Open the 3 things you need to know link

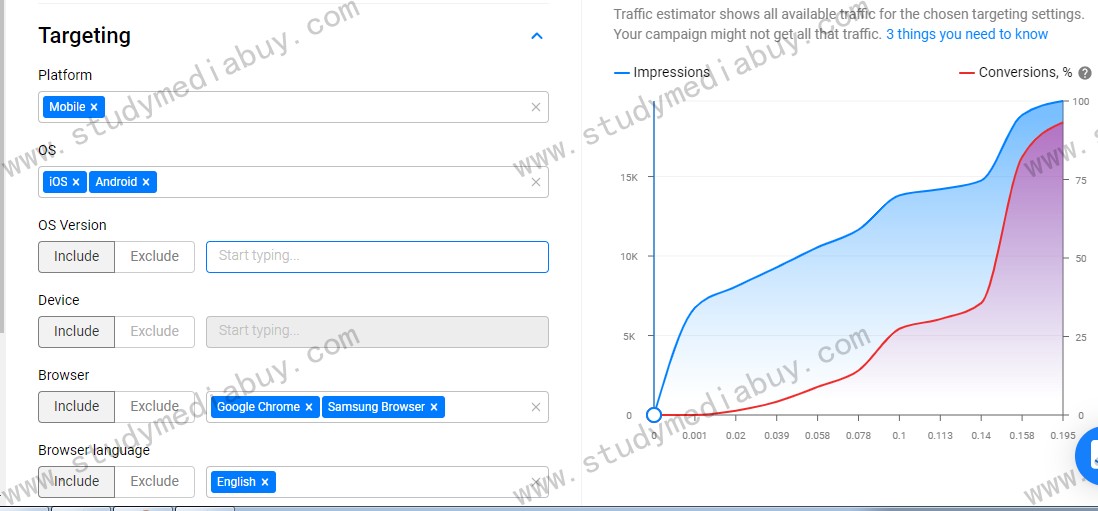pyautogui.click(x=967, y=34)
